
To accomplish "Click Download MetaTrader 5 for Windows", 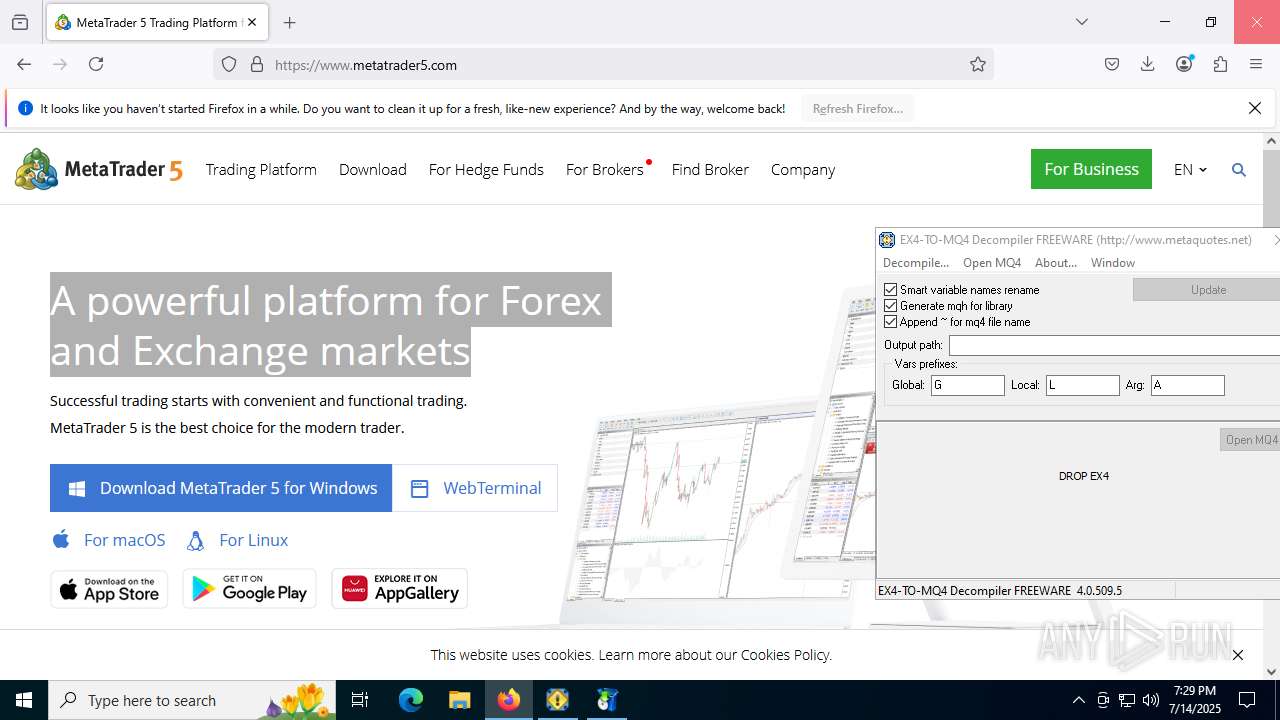I will 221,488.
